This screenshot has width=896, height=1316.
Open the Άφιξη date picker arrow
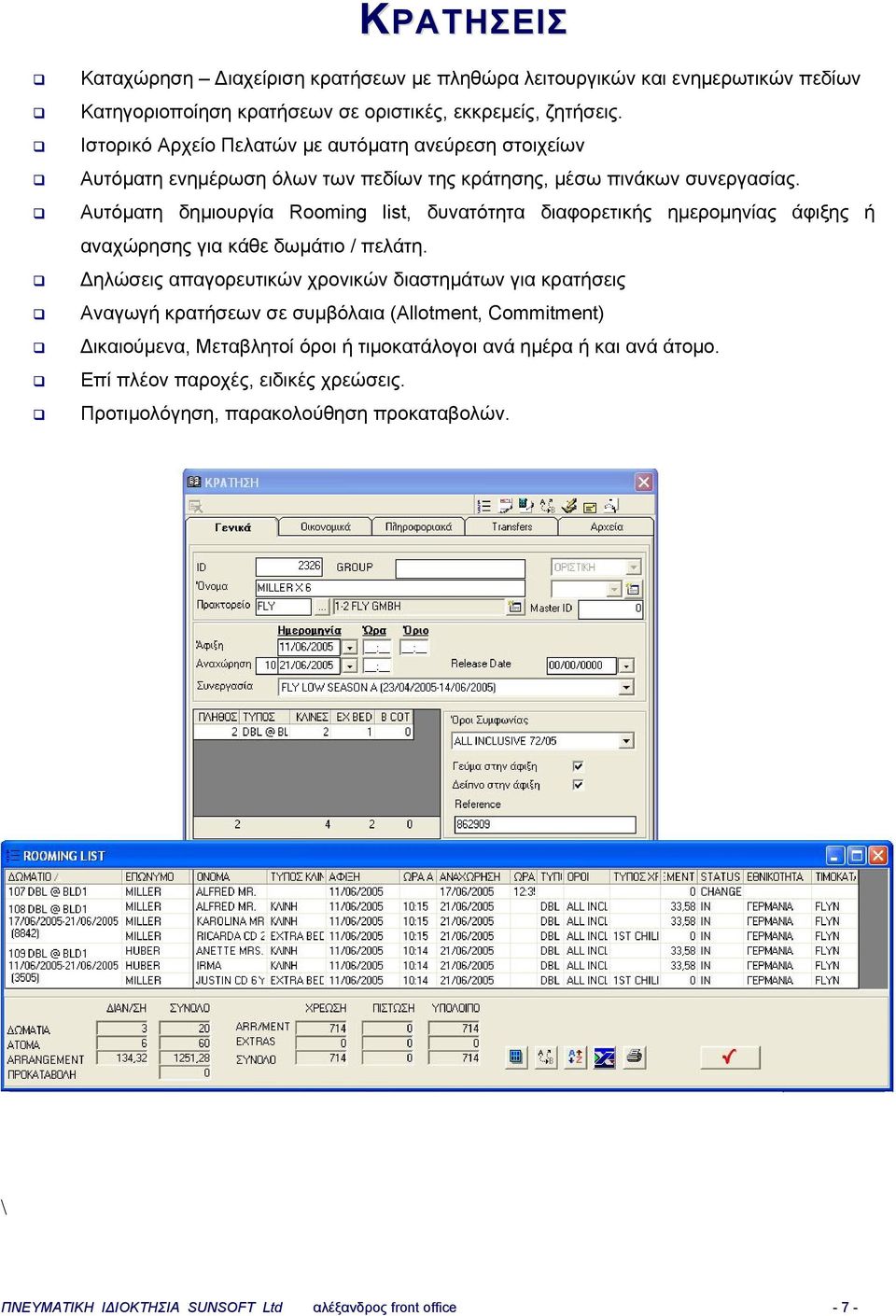350,647
